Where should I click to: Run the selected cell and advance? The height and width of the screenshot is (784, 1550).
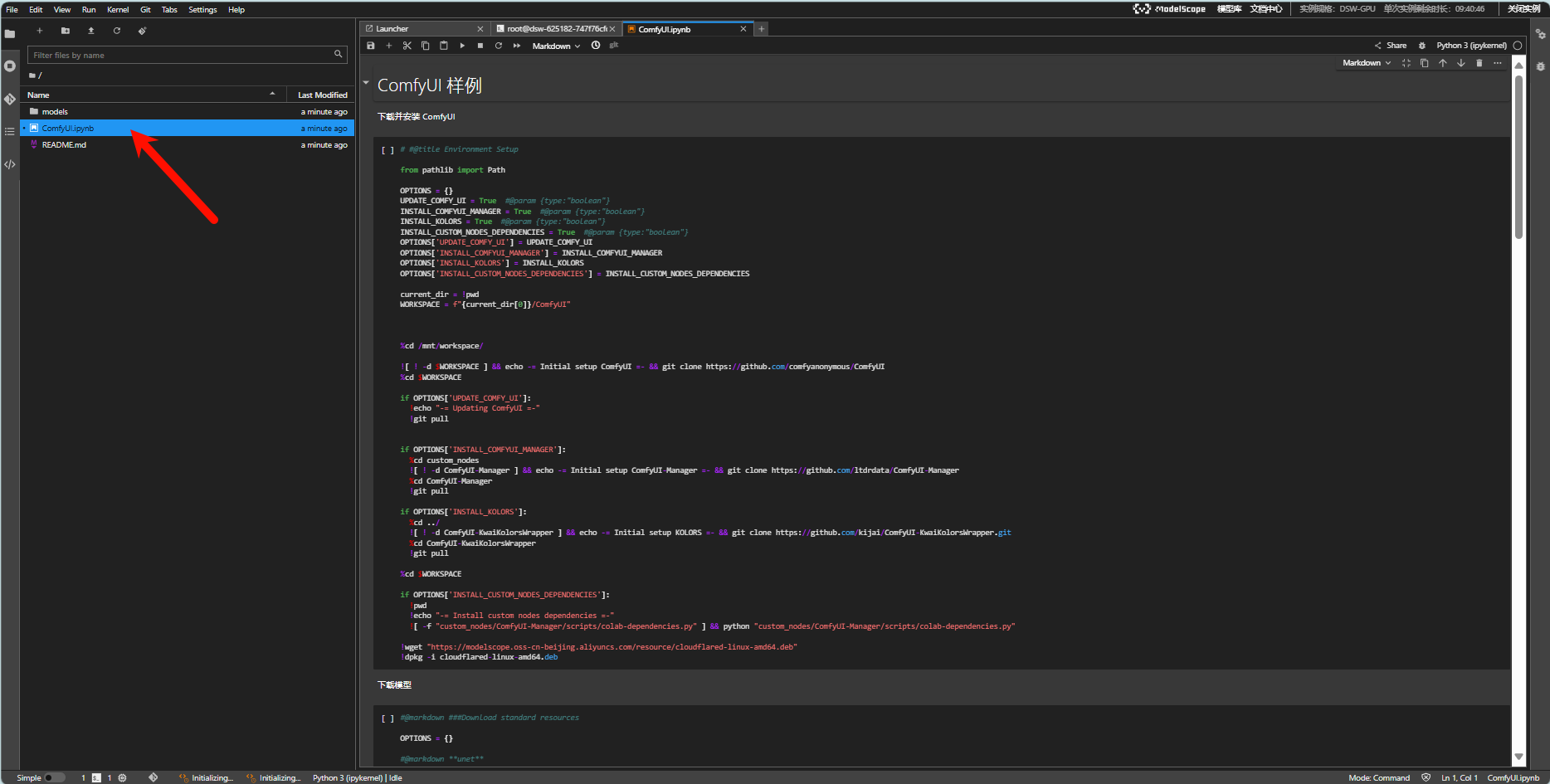click(x=462, y=46)
